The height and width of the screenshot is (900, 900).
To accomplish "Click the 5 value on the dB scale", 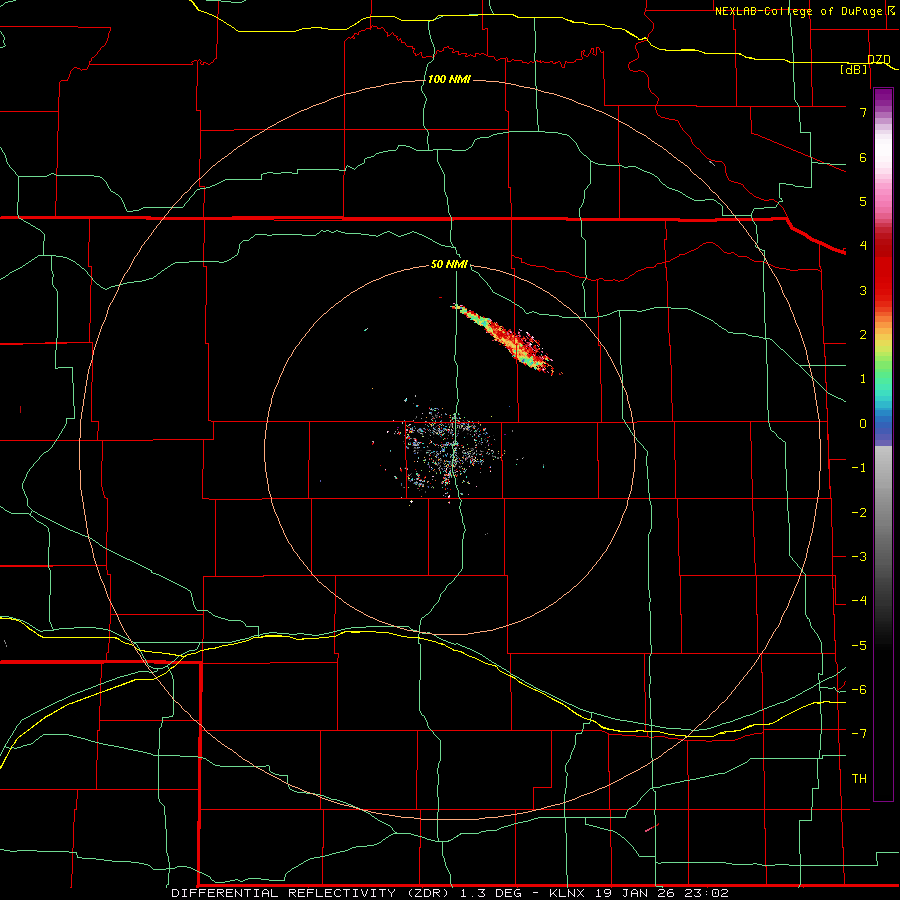I will 863,201.
